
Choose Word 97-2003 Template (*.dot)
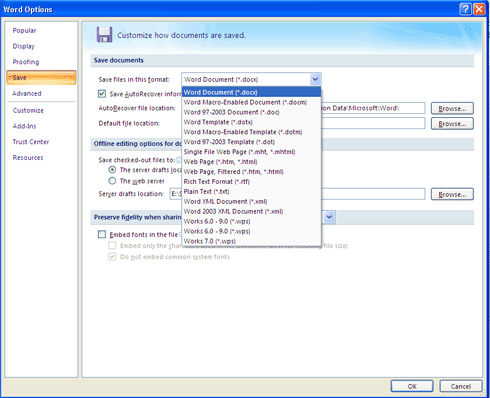click(x=252, y=142)
